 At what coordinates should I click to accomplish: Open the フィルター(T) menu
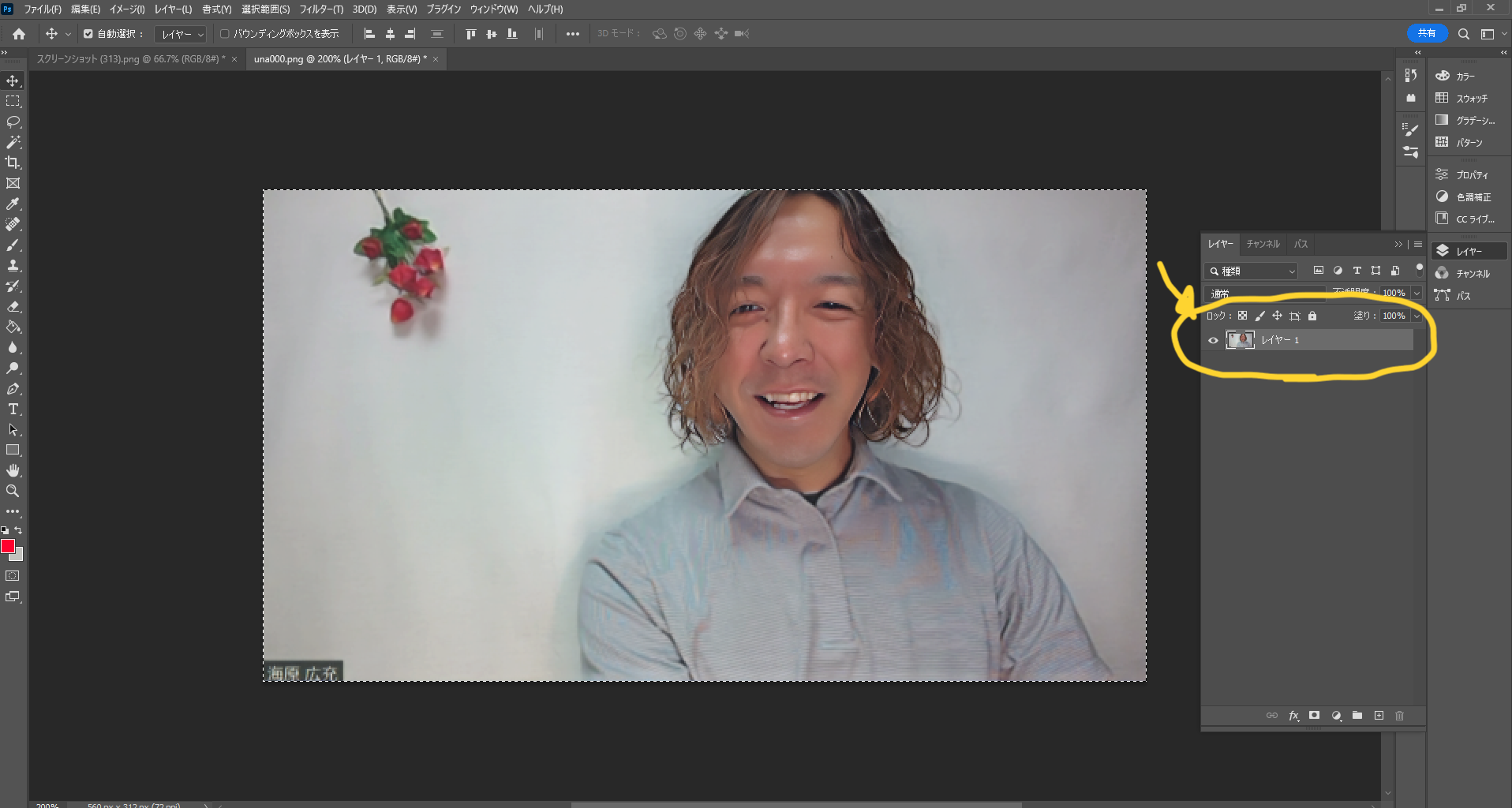321,9
